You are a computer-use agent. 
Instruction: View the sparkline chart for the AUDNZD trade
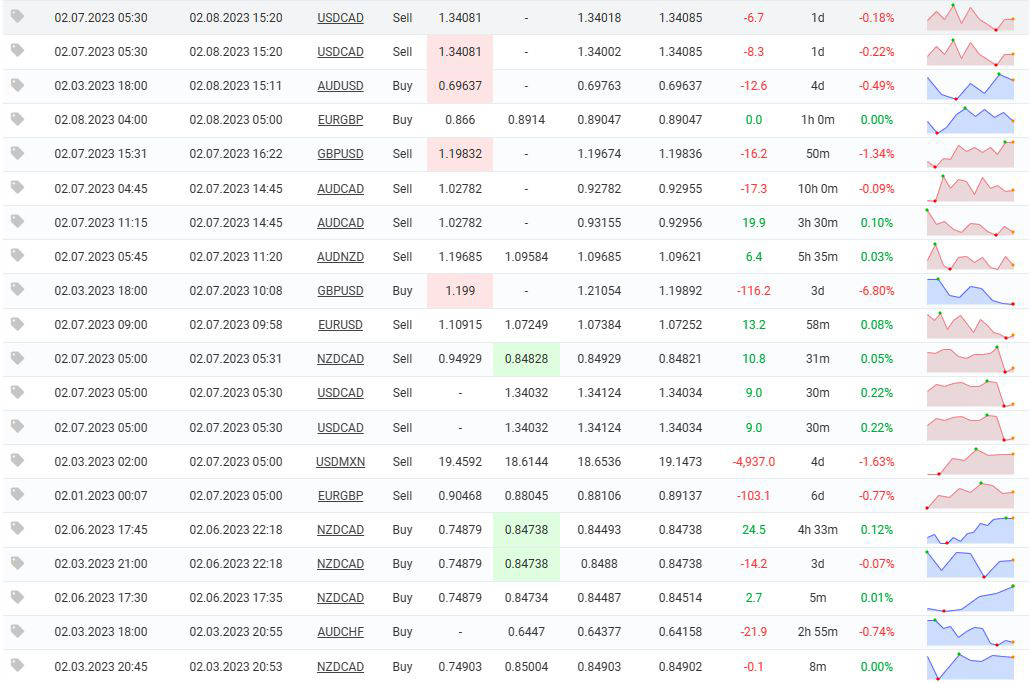point(970,256)
